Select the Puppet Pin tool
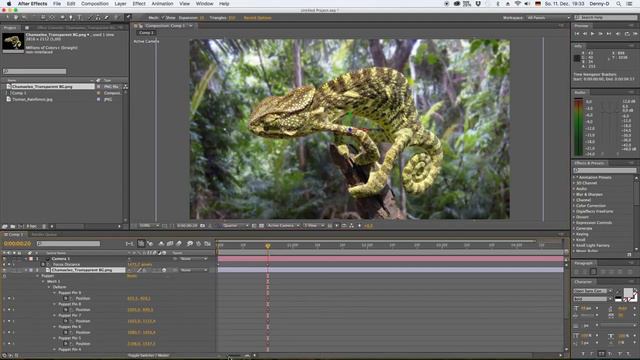640x360 pixels. (128, 17)
